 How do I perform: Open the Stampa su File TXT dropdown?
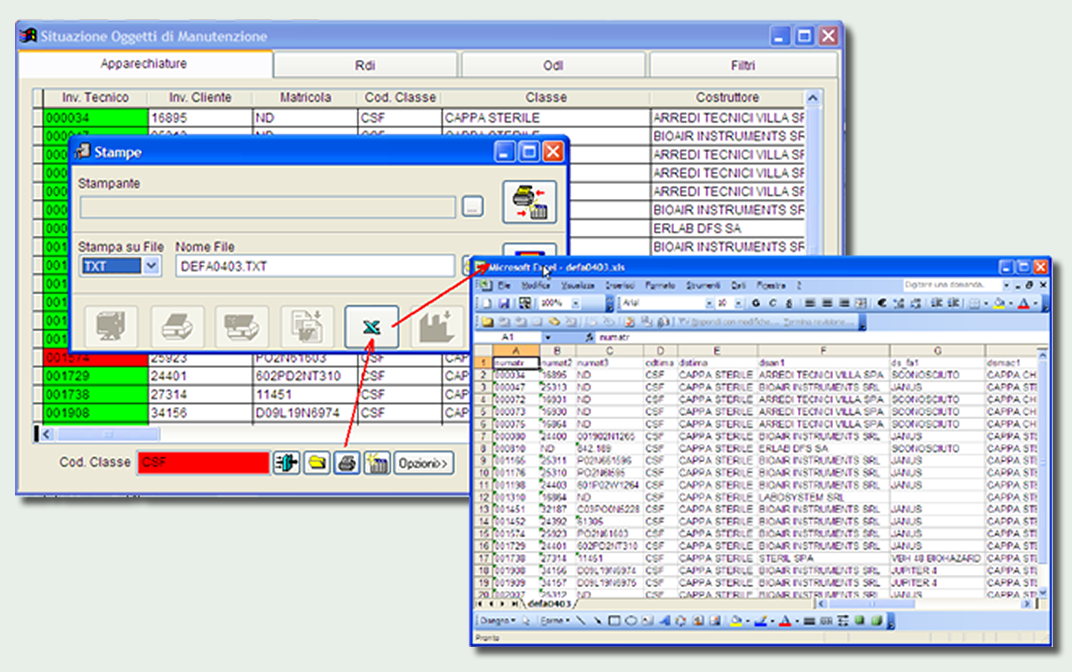click(x=151, y=266)
